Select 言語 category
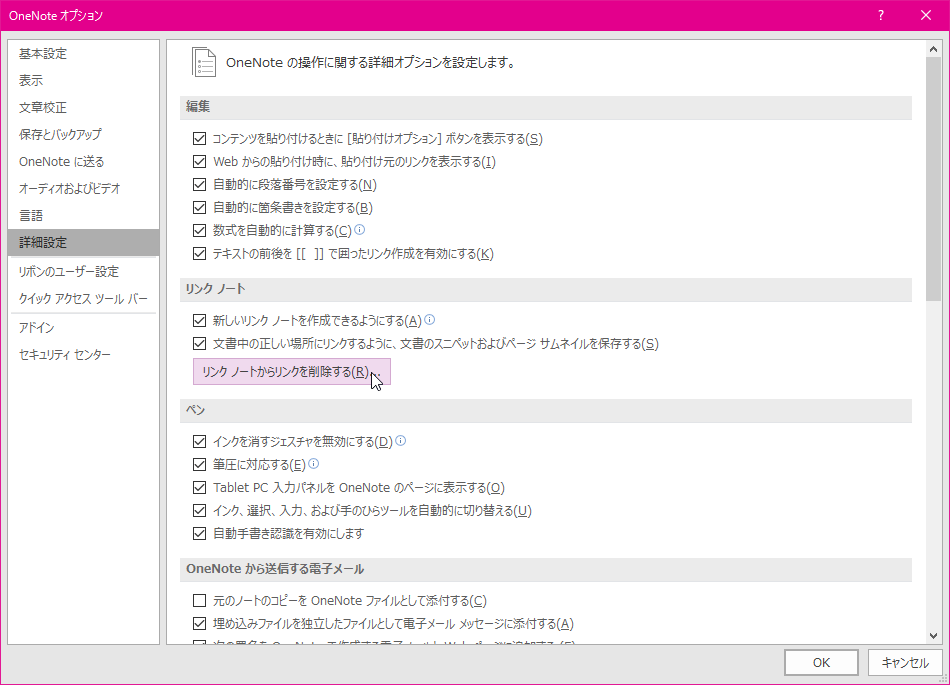The image size is (950, 685). tap(83, 215)
